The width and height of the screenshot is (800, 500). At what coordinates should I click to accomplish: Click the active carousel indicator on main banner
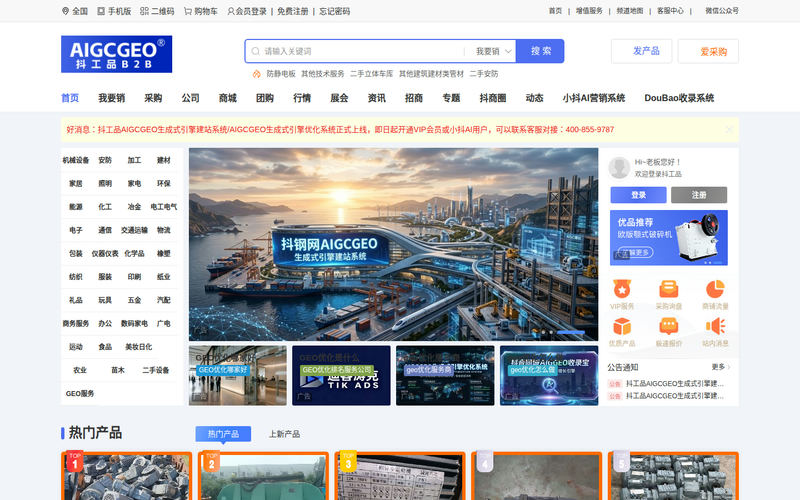(x=570, y=332)
